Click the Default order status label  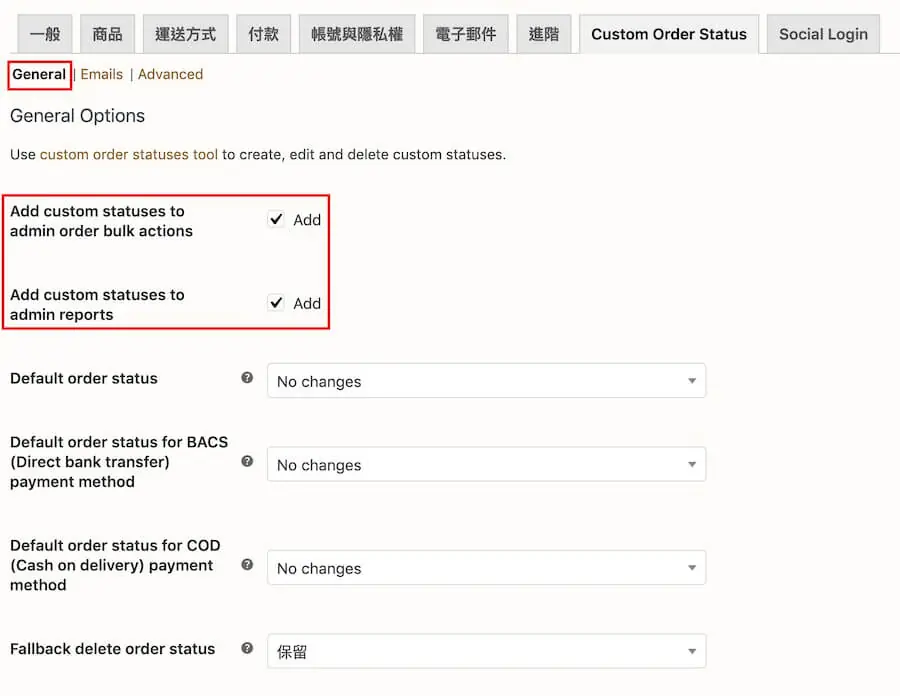[x=84, y=379]
